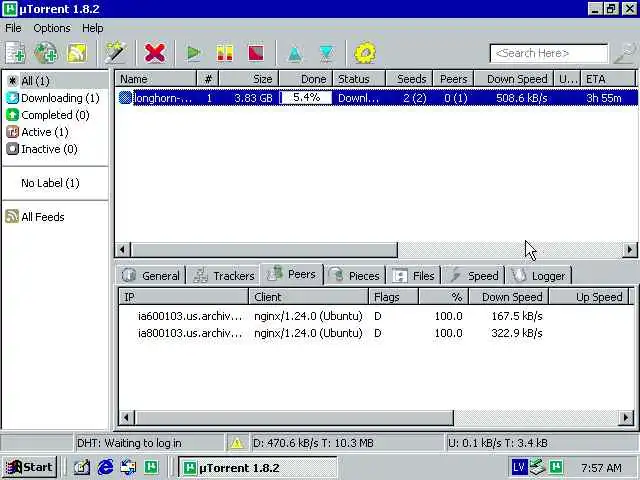Sort torrents by Done column header
Image resolution: width=640 pixels, height=480 pixels.
[x=305, y=79]
